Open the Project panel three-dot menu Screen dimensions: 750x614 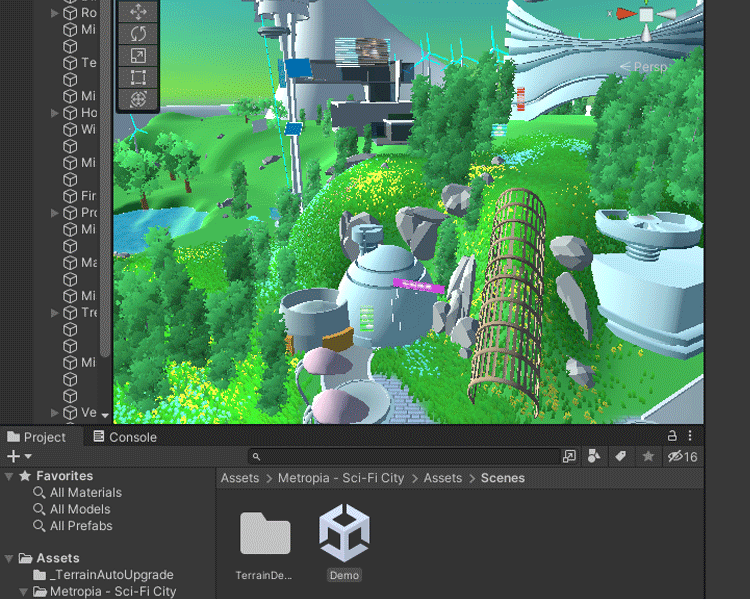point(690,436)
